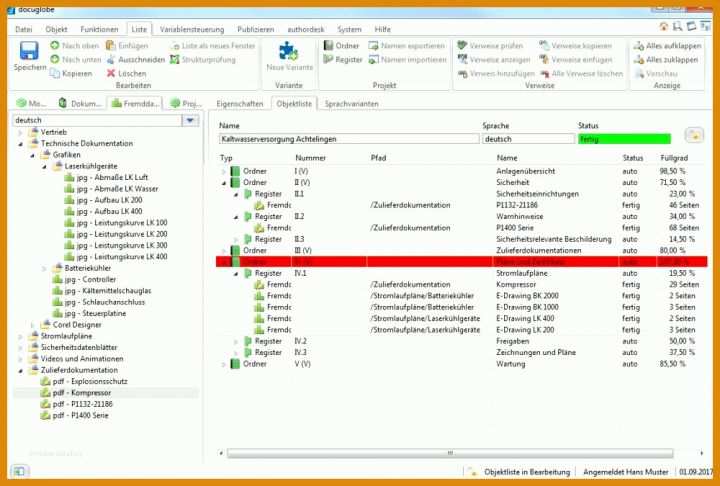Image resolution: width=720 pixels, height=486 pixels.
Task: Switch to the Eigenschaften tab
Action: [x=240, y=103]
